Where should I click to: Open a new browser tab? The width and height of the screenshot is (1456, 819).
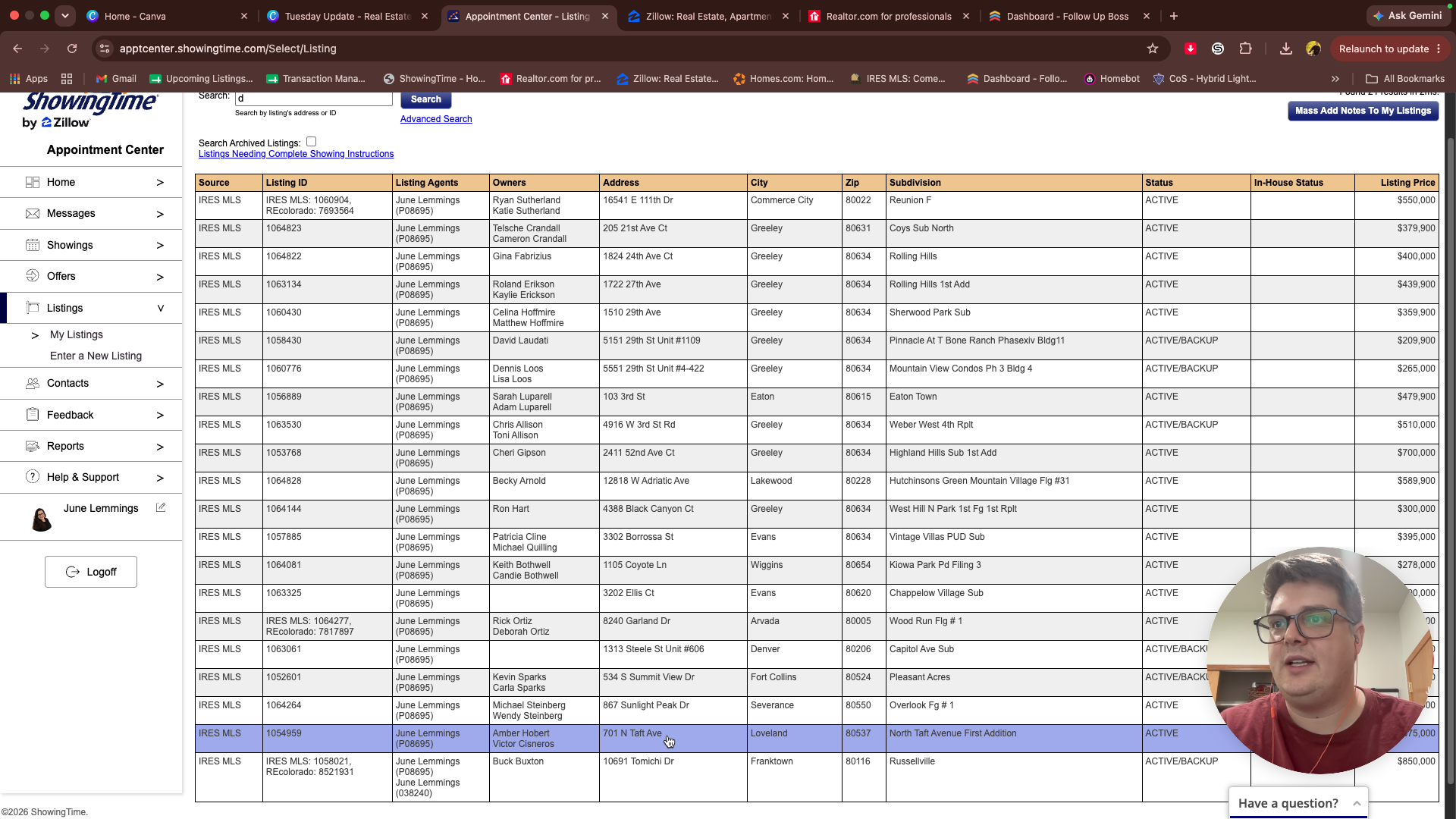point(1173,16)
